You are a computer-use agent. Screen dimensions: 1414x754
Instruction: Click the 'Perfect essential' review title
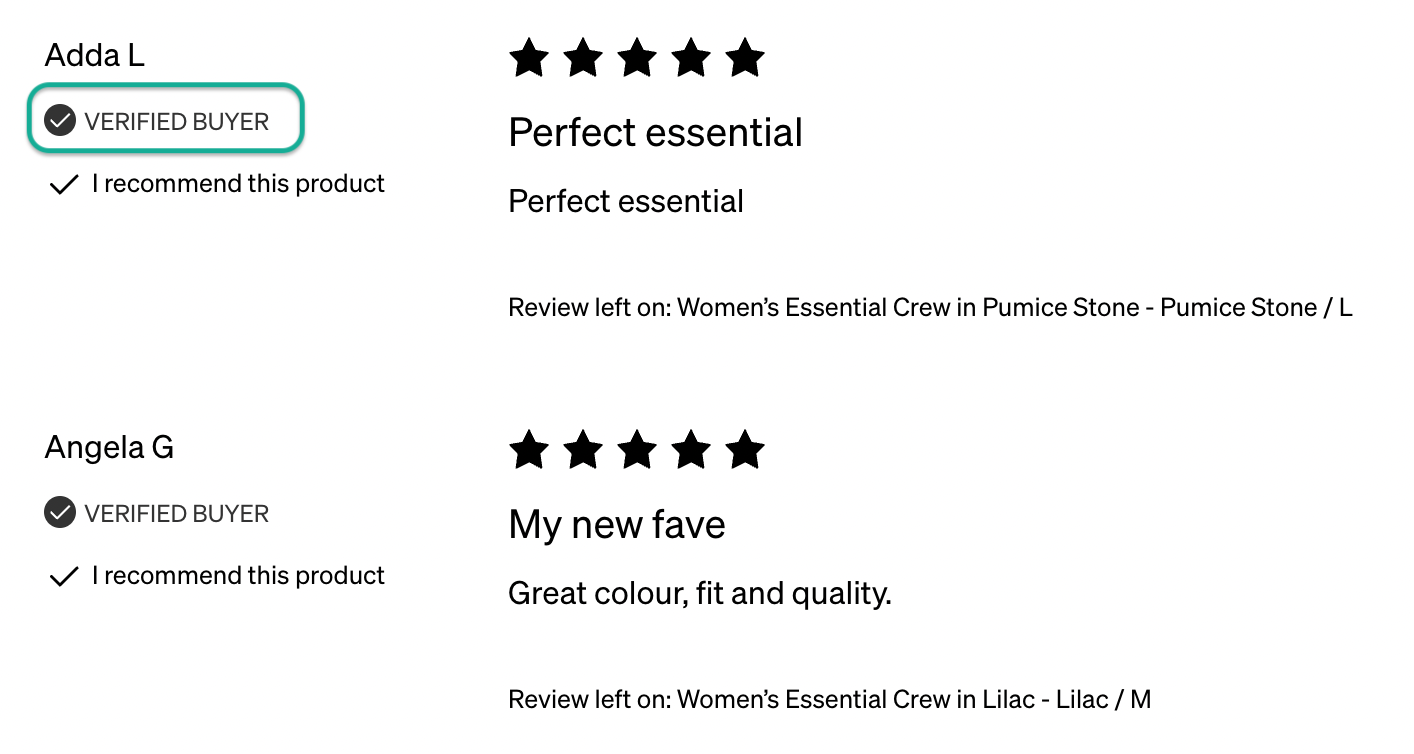[655, 132]
